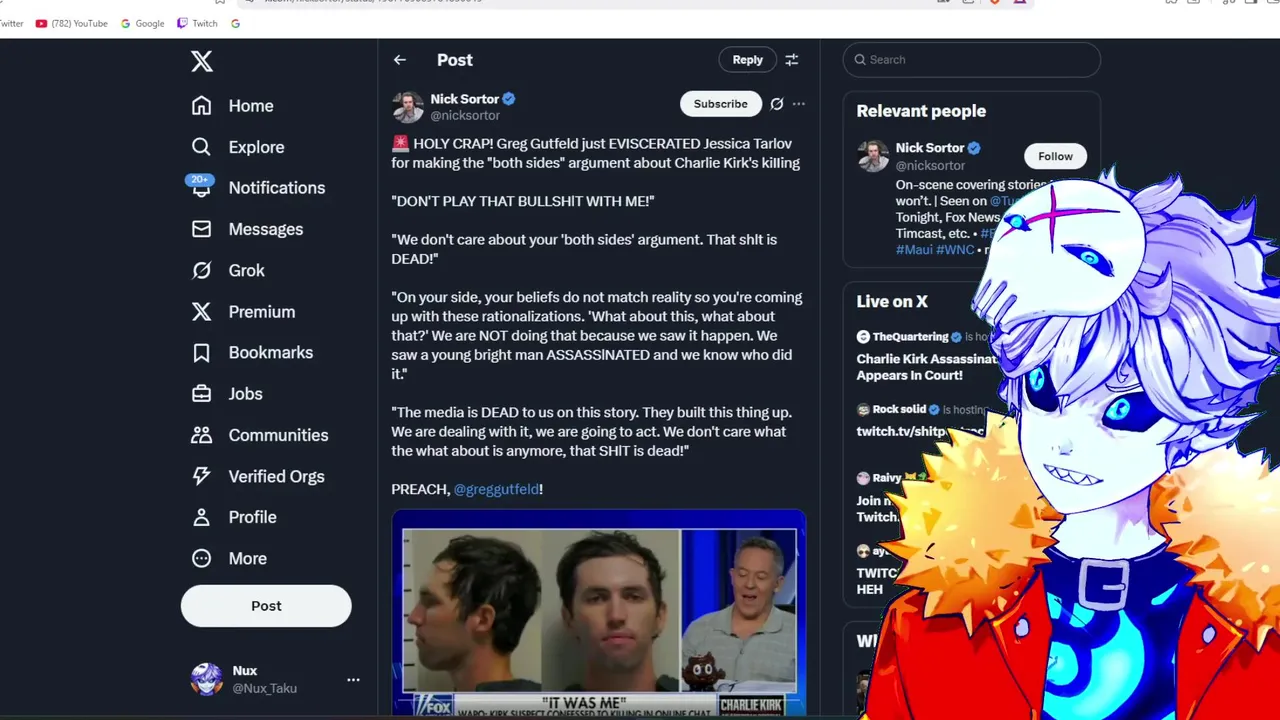1280x720 pixels.
Task: Click the white Post button
Action: coord(266,606)
